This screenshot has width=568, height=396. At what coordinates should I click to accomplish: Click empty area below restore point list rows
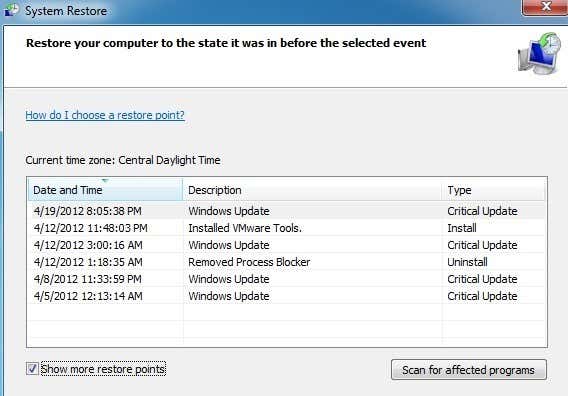pyautogui.click(x=287, y=325)
